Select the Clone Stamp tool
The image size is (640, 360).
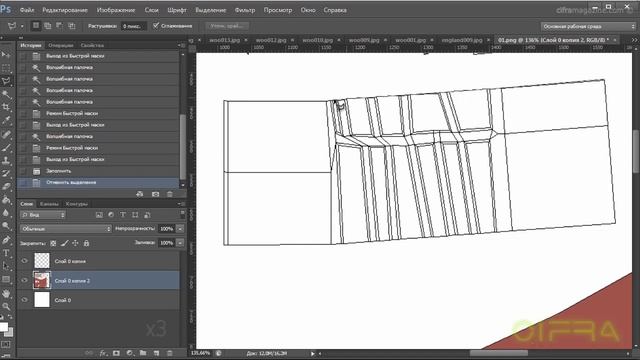click(x=6, y=160)
